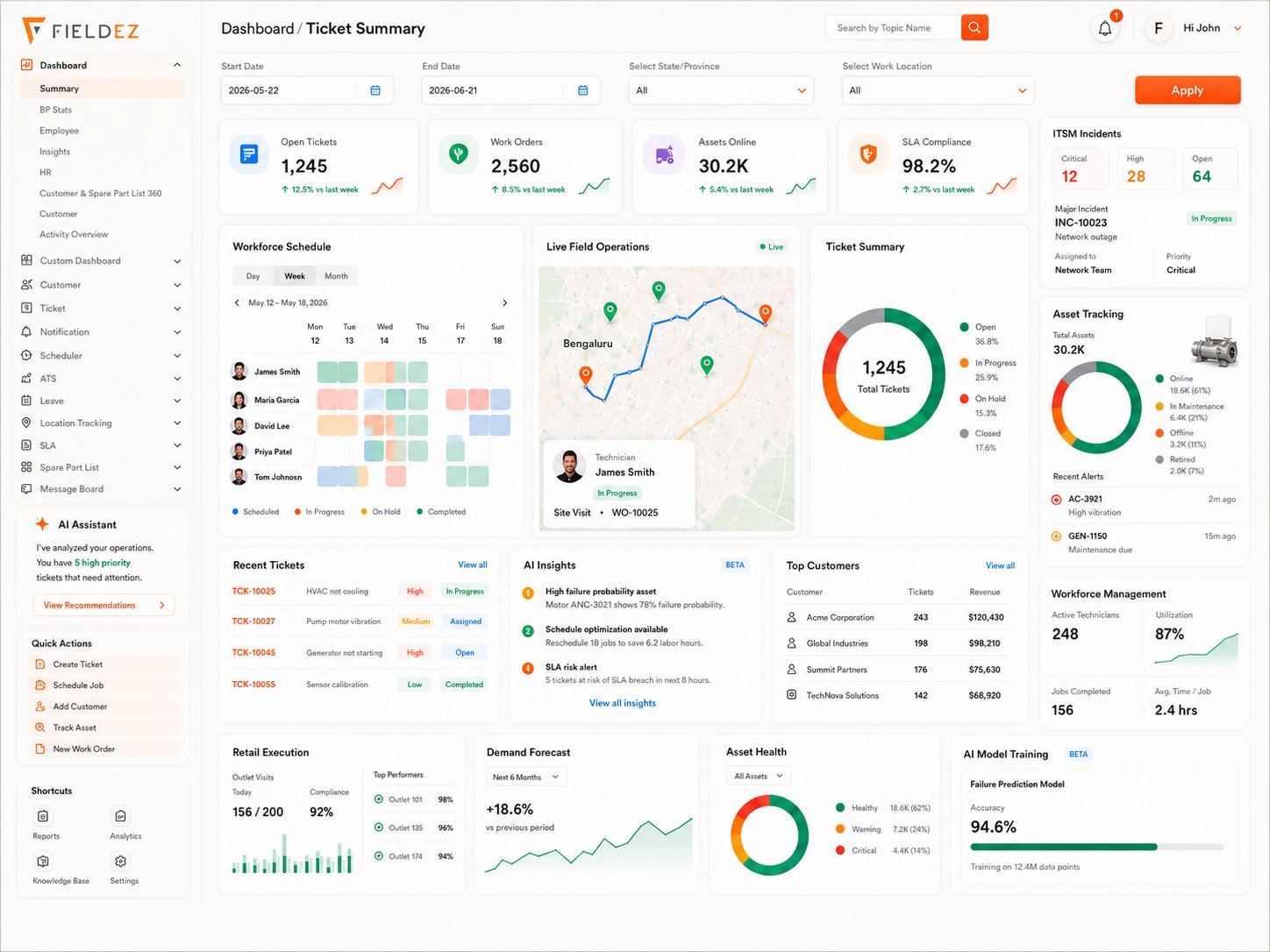The height and width of the screenshot is (952, 1270).
Task: Click the Fieldez logo
Action: (x=81, y=31)
